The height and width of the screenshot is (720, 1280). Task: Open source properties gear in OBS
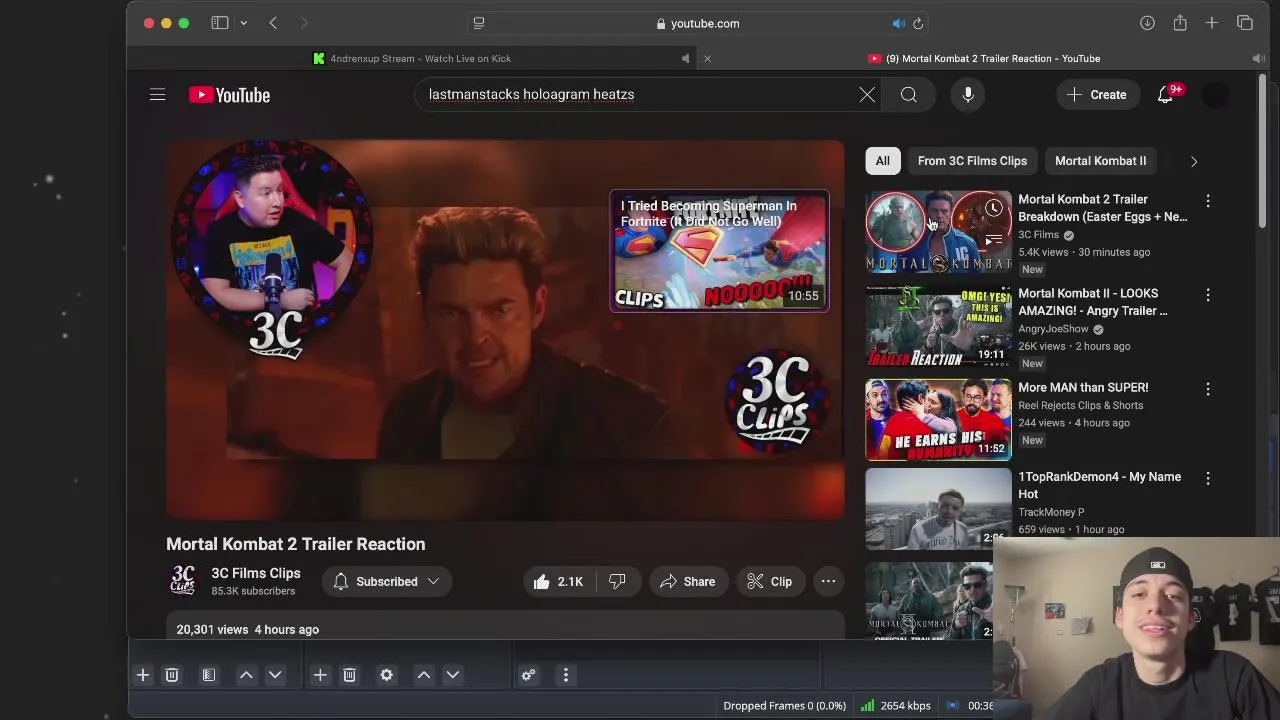click(x=387, y=676)
